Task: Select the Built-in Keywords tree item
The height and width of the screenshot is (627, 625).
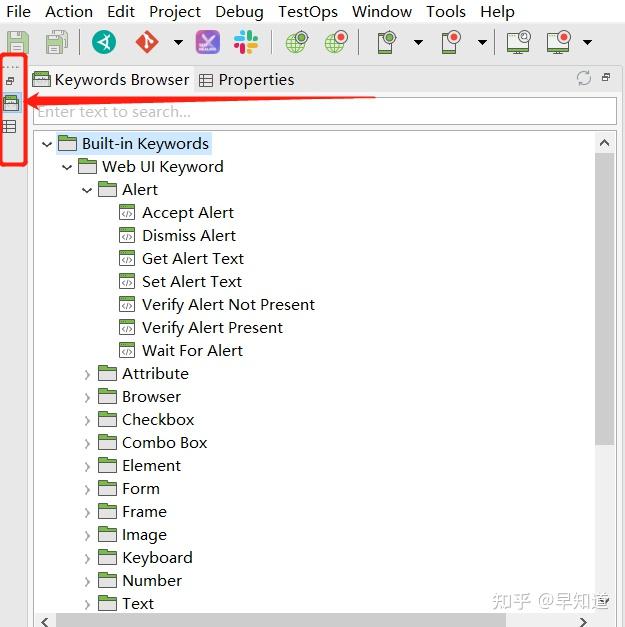Action: click(134, 144)
